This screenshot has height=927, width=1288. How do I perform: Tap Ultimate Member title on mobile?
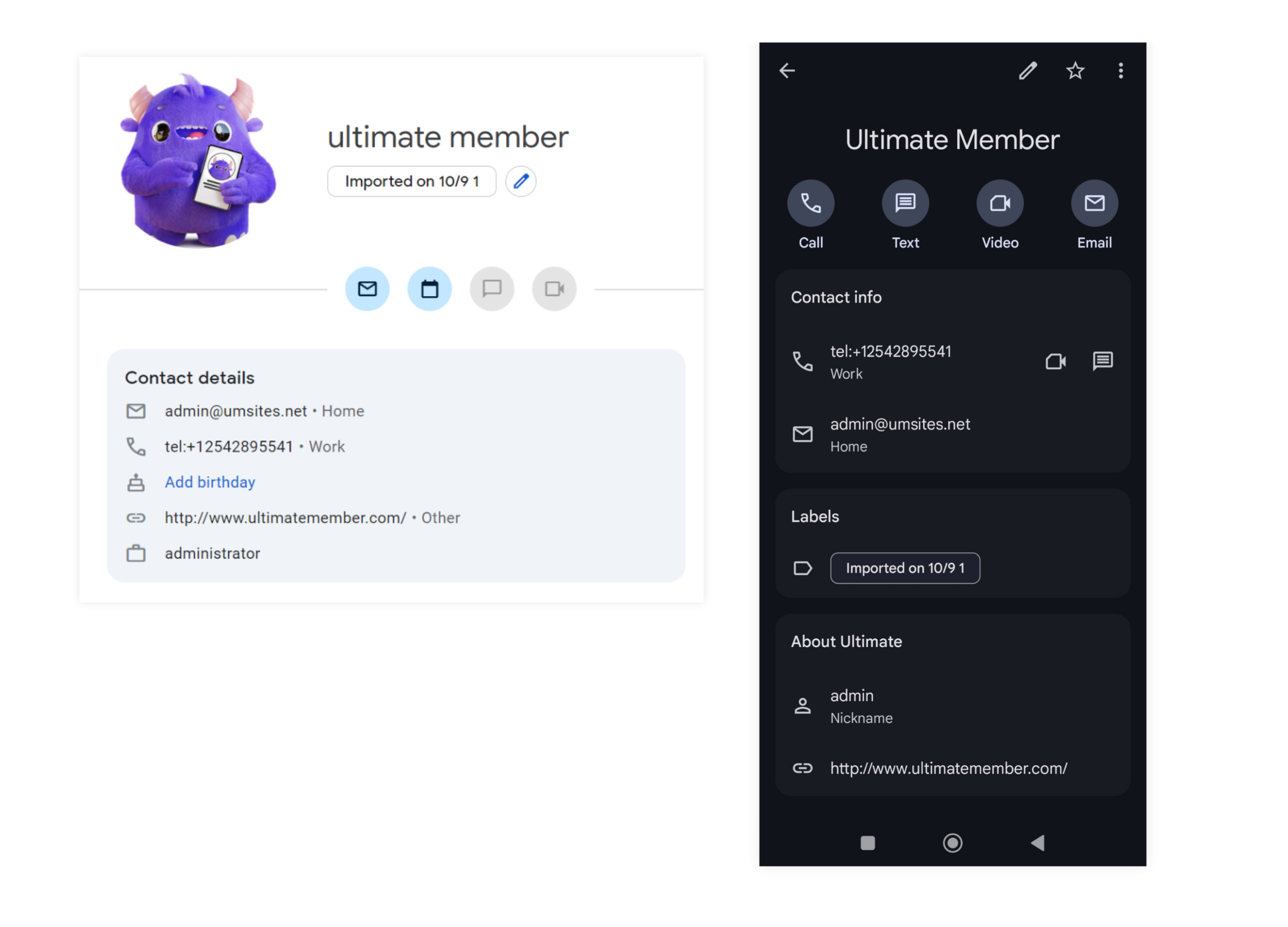coord(953,140)
